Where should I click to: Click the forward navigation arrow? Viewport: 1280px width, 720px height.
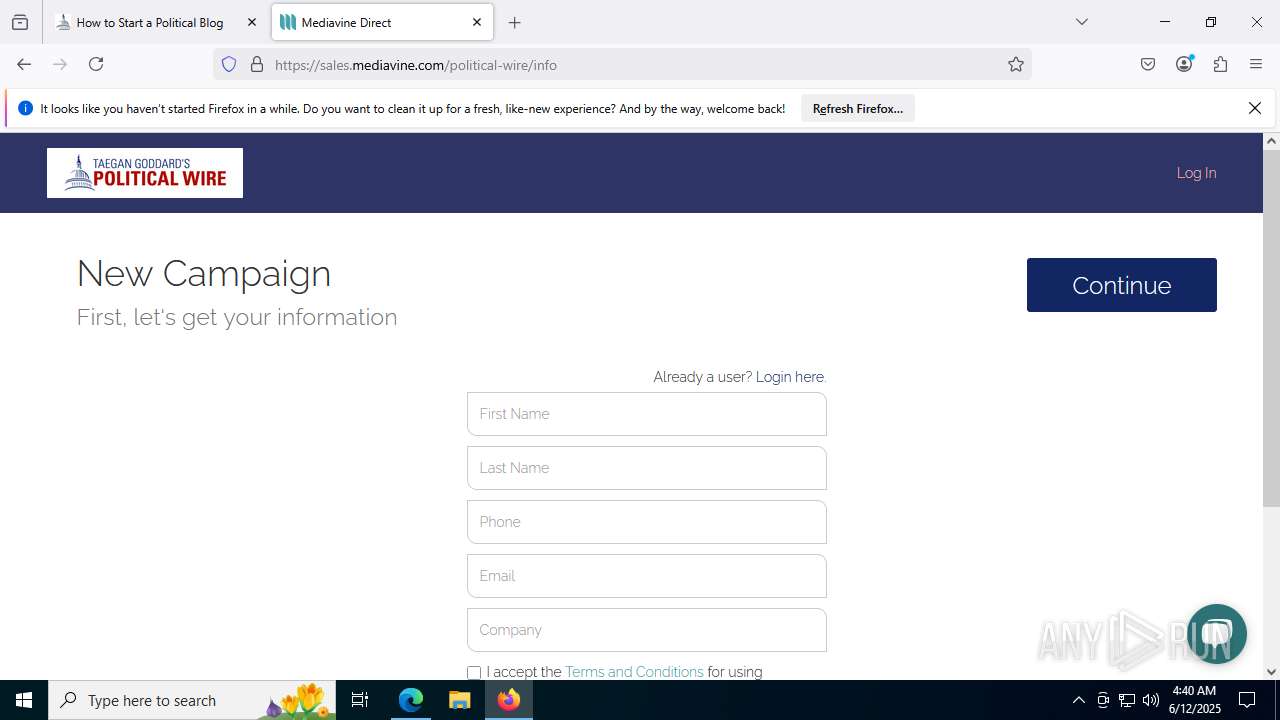(60, 64)
